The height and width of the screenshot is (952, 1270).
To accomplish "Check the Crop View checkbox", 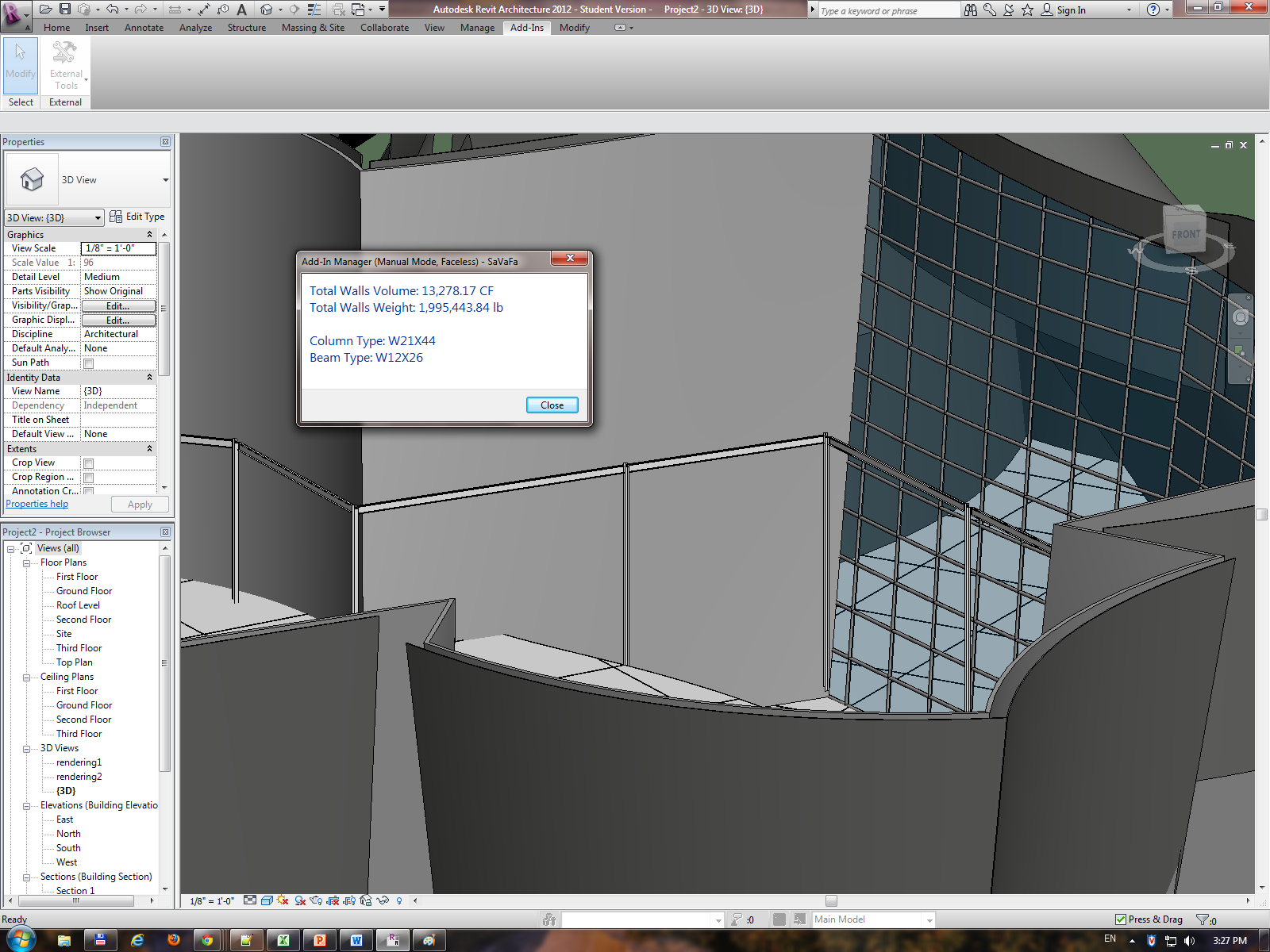I will tap(89, 463).
